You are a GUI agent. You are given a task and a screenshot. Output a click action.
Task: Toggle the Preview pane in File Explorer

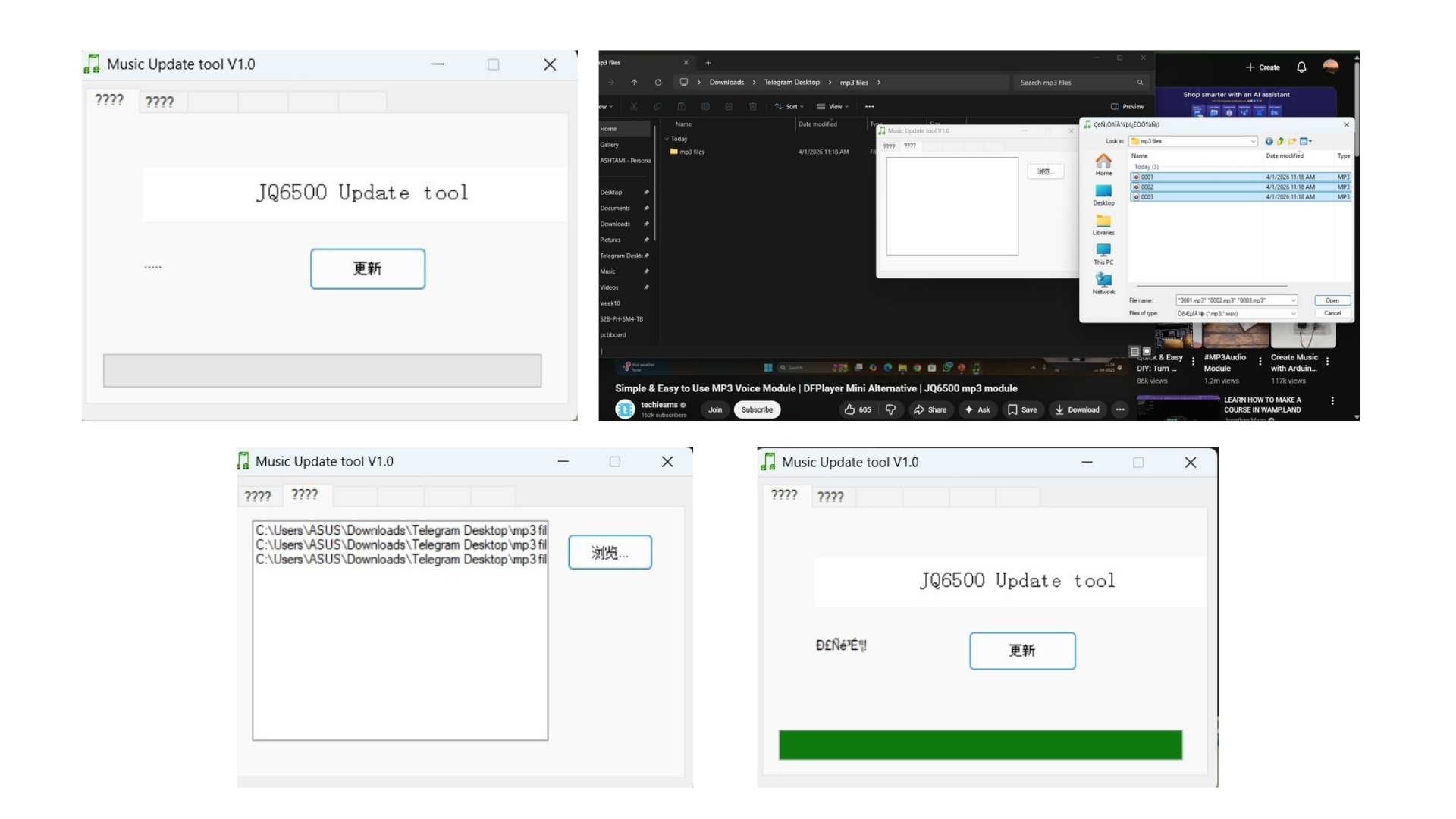click(1127, 107)
